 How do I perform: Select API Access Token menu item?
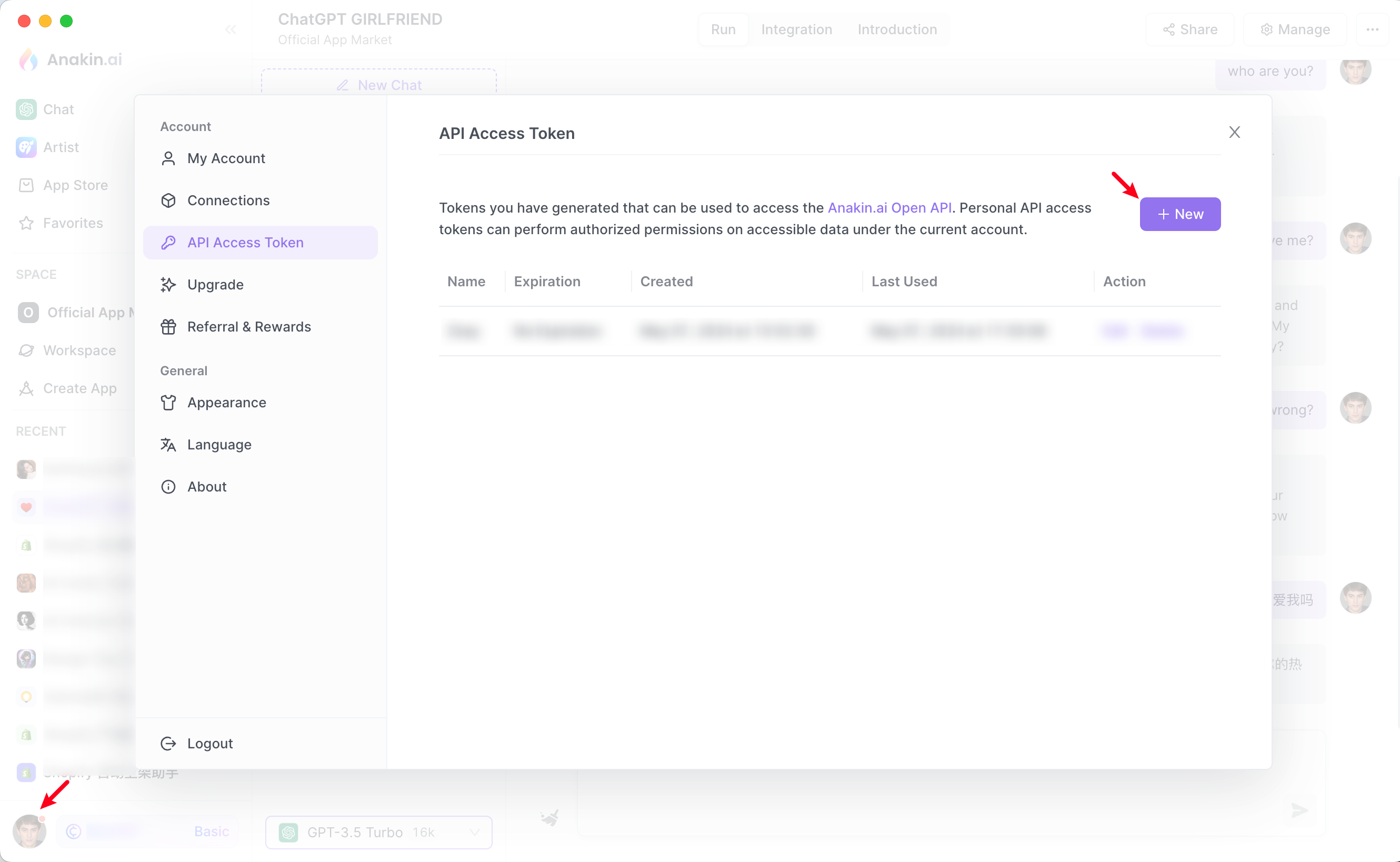click(260, 243)
